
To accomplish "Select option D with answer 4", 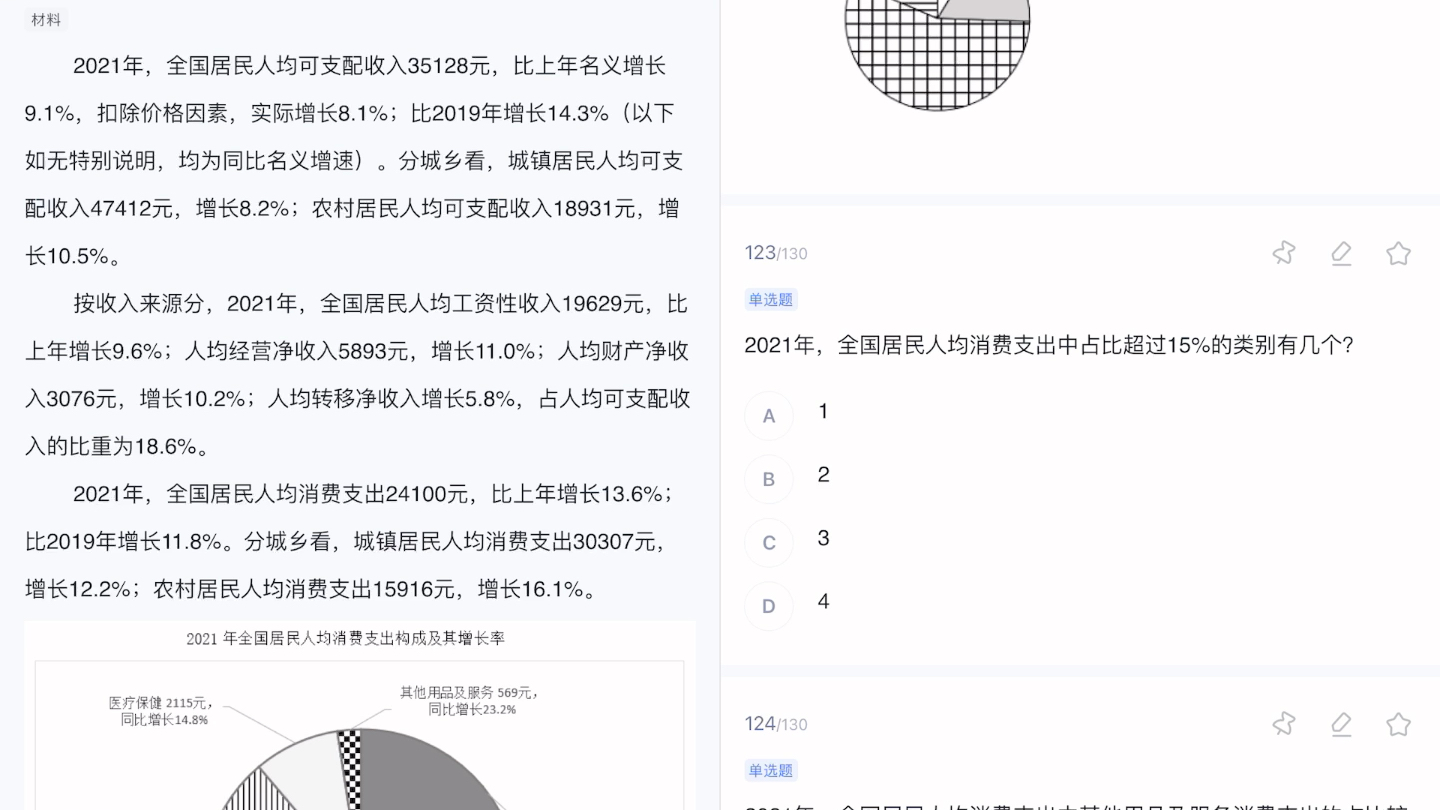I will tap(769, 606).
